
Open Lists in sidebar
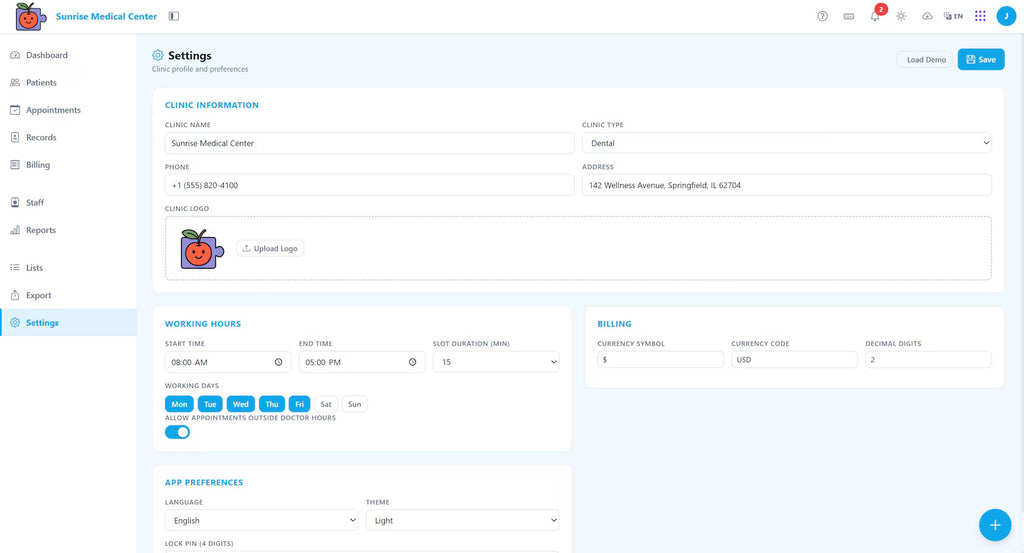(x=69, y=268)
